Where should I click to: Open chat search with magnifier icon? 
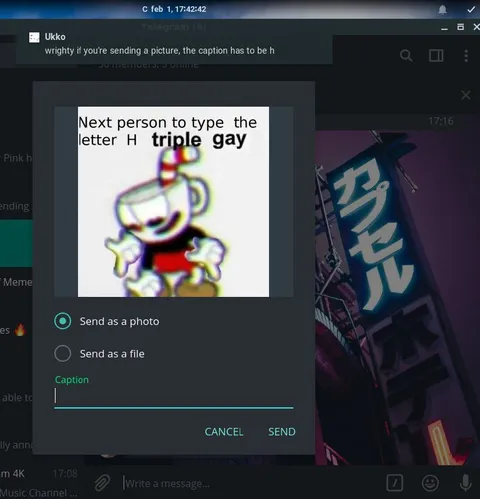[406, 56]
